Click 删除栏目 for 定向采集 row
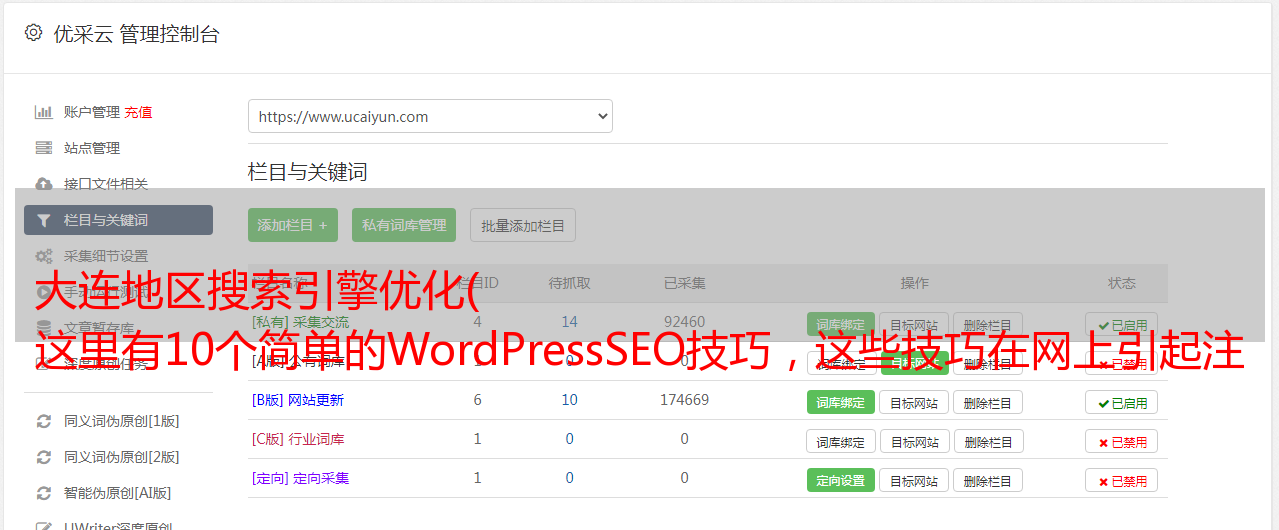The height and width of the screenshot is (530, 1279). click(x=988, y=480)
